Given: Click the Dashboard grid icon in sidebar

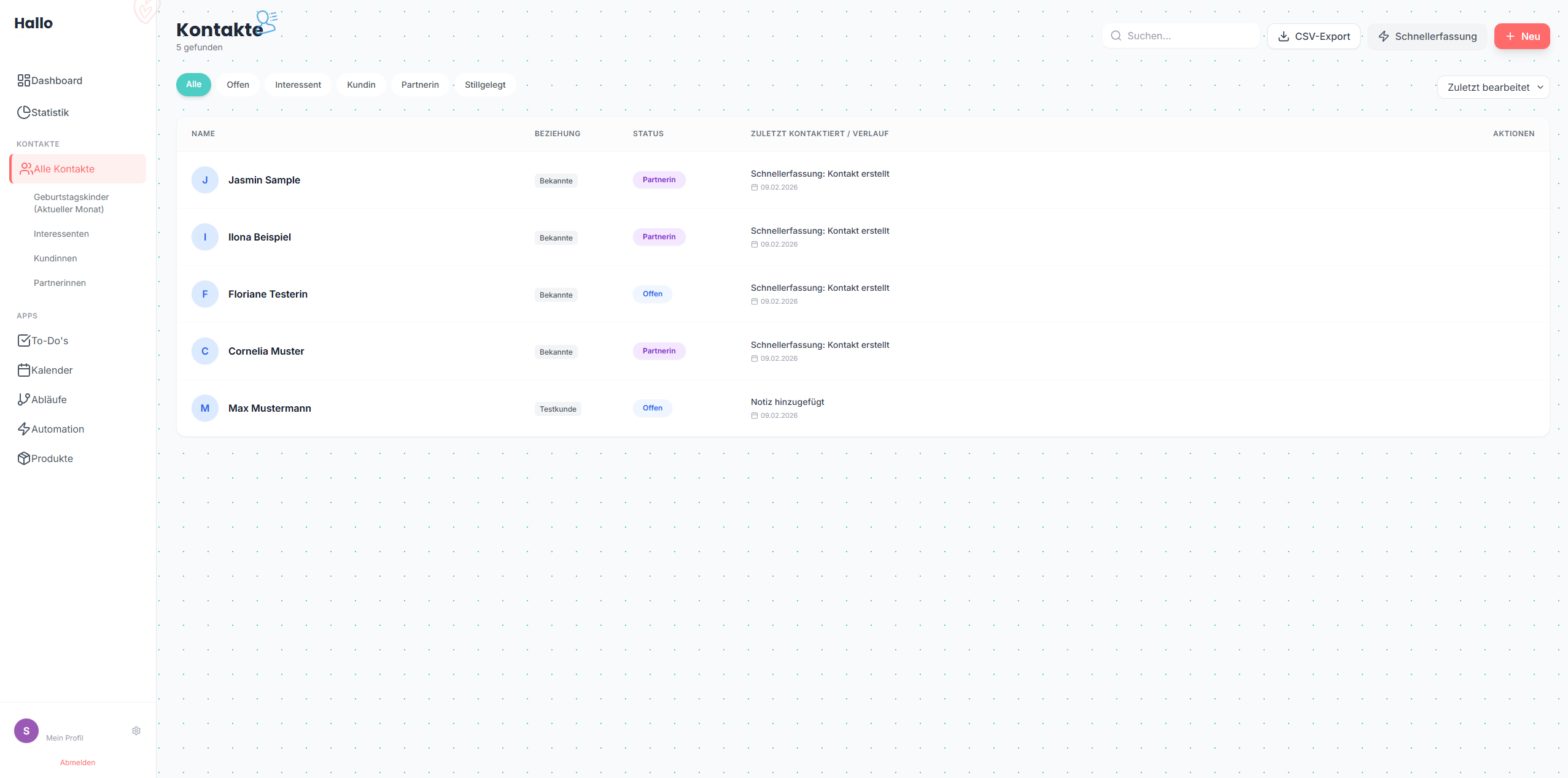Looking at the screenshot, I should click(x=23, y=80).
